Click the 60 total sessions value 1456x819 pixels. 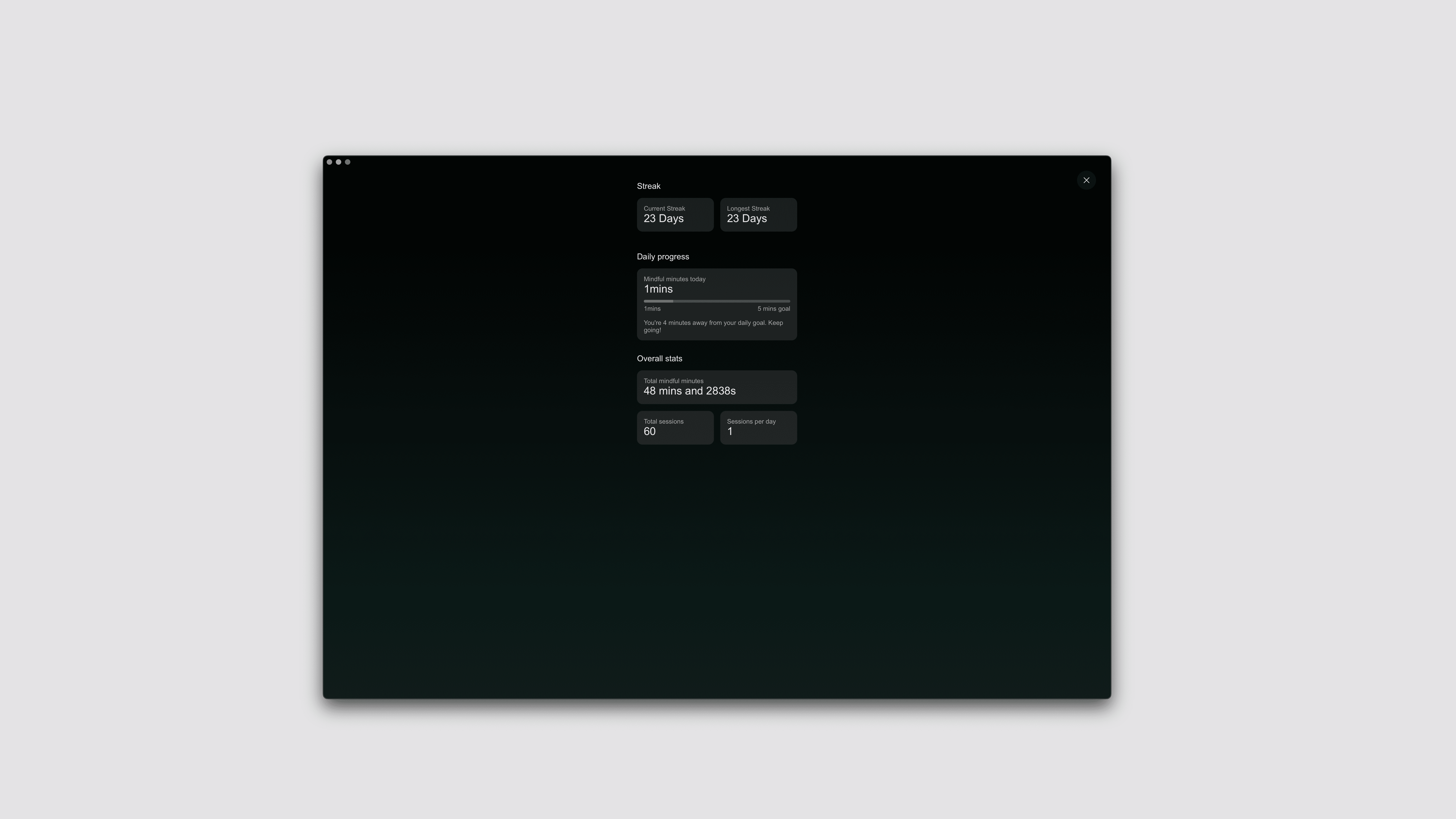[x=650, y=432]
